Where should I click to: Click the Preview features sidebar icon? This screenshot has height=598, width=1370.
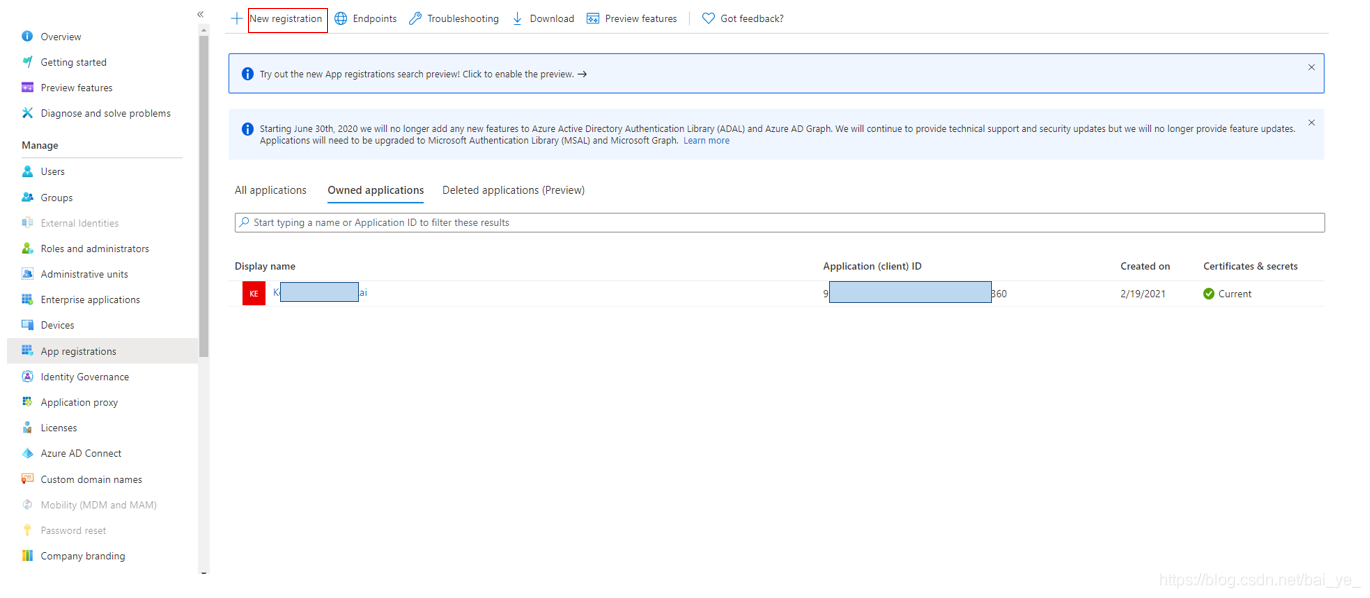tap(28, 87)
